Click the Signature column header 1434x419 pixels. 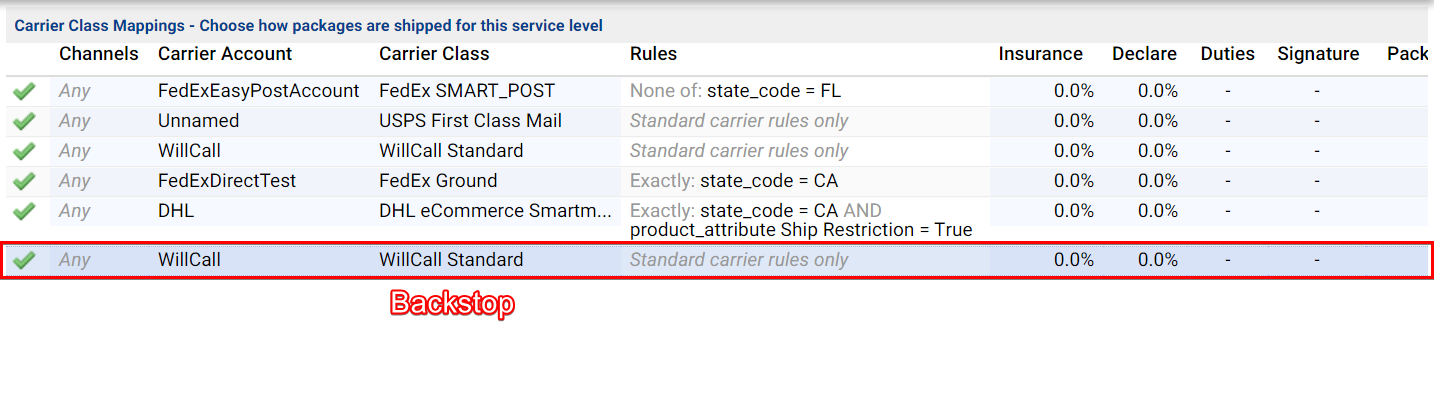click(x=1318, y=54)
